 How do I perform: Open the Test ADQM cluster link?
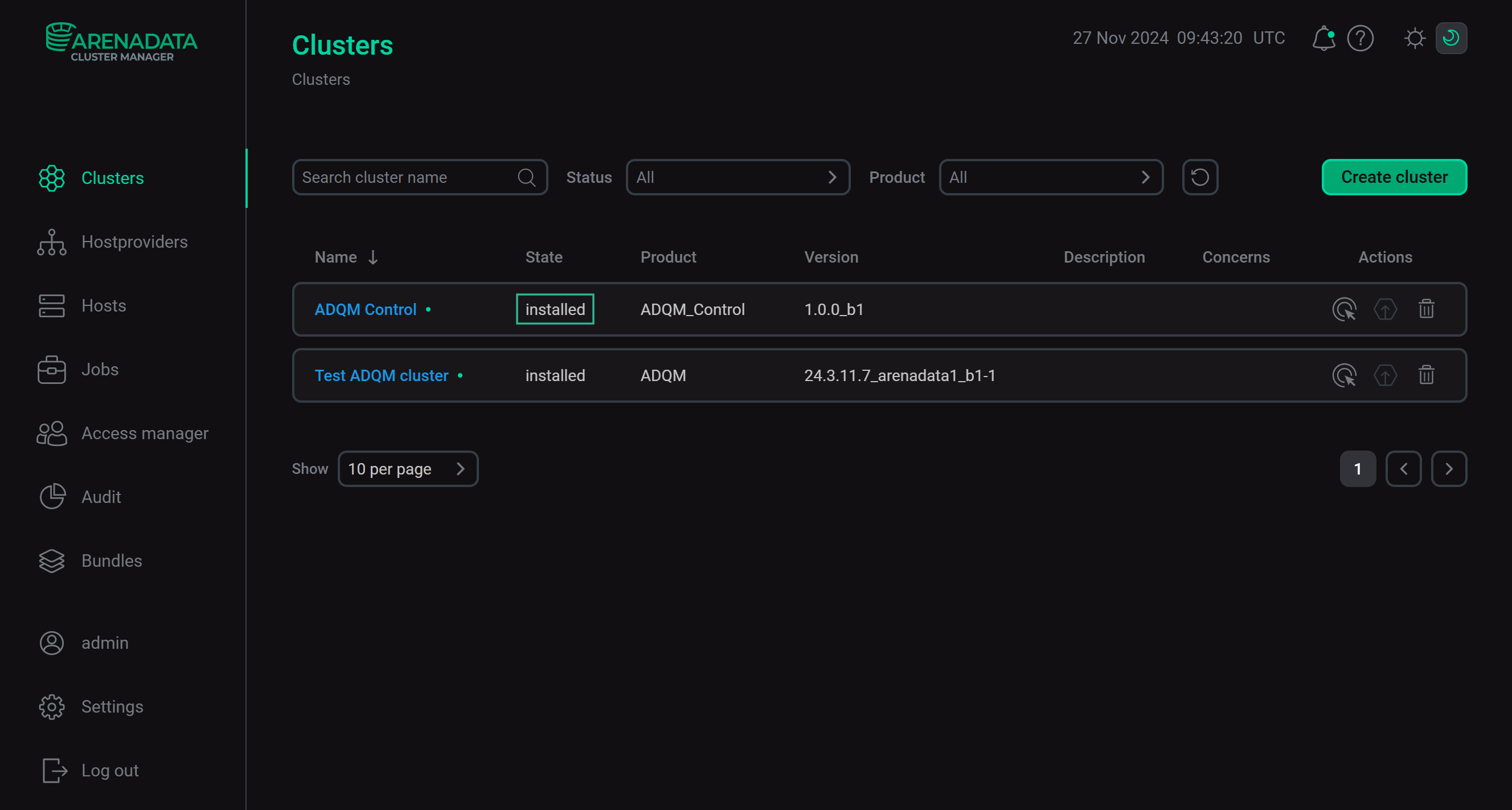point(380,375)
